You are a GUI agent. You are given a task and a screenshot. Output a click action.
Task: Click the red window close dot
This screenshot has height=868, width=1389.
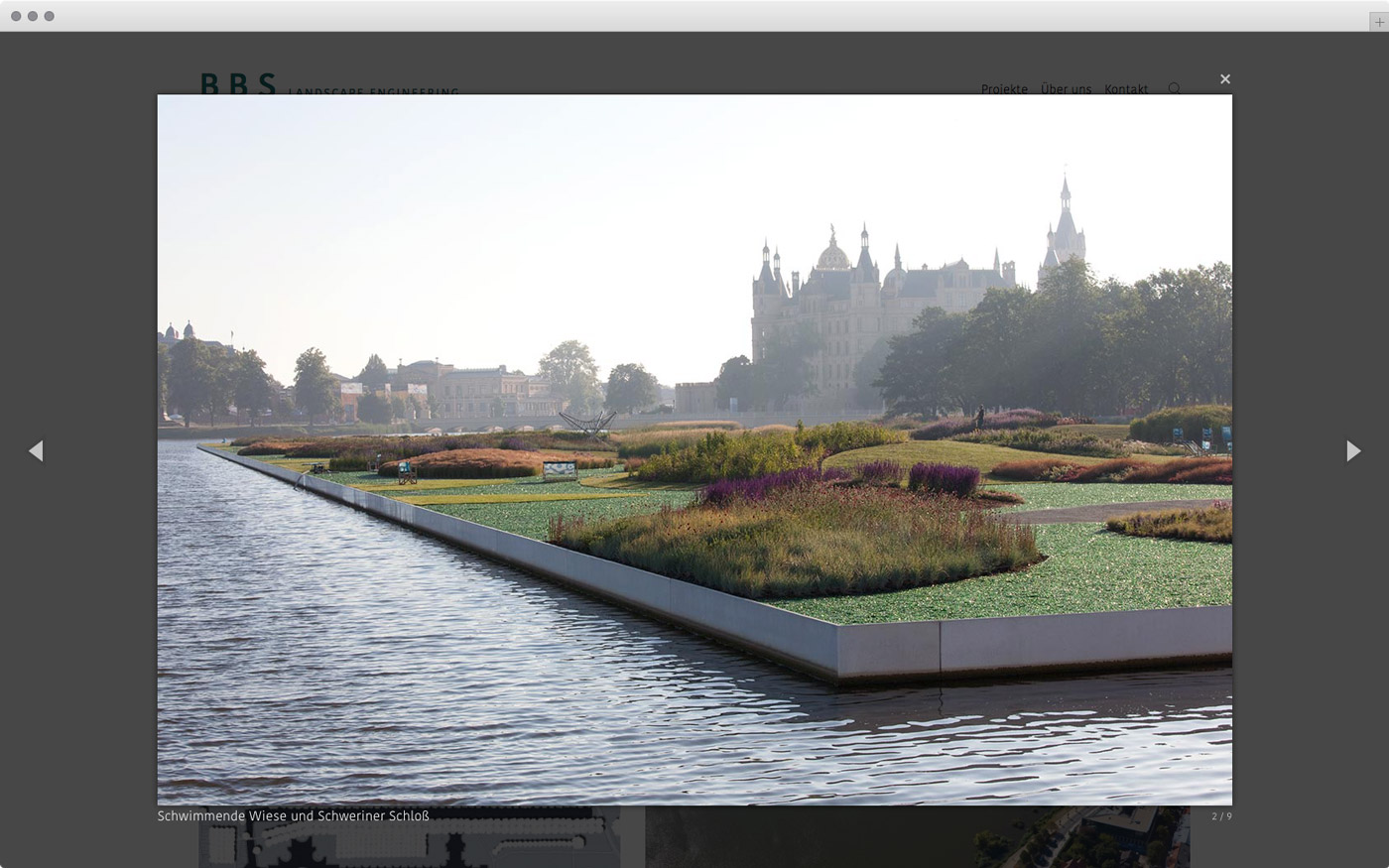(16, 16)
